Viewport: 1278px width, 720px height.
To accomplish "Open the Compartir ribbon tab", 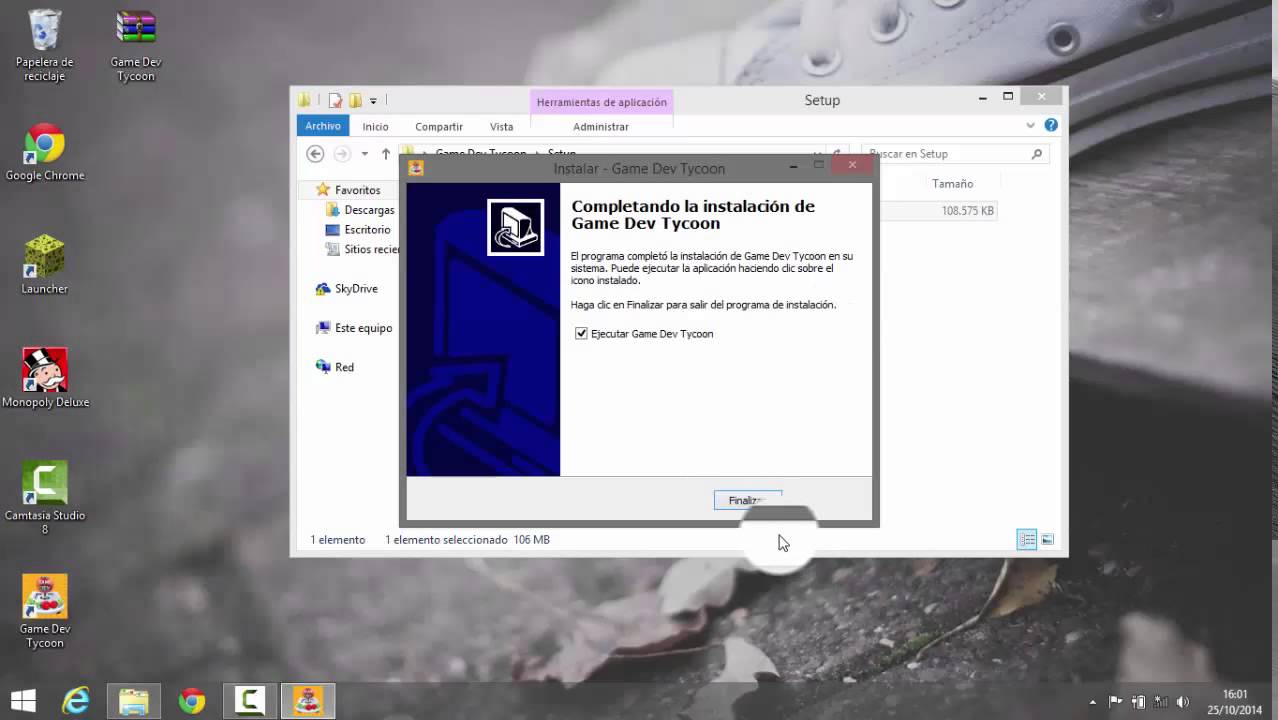I will [x=439, y=127].
